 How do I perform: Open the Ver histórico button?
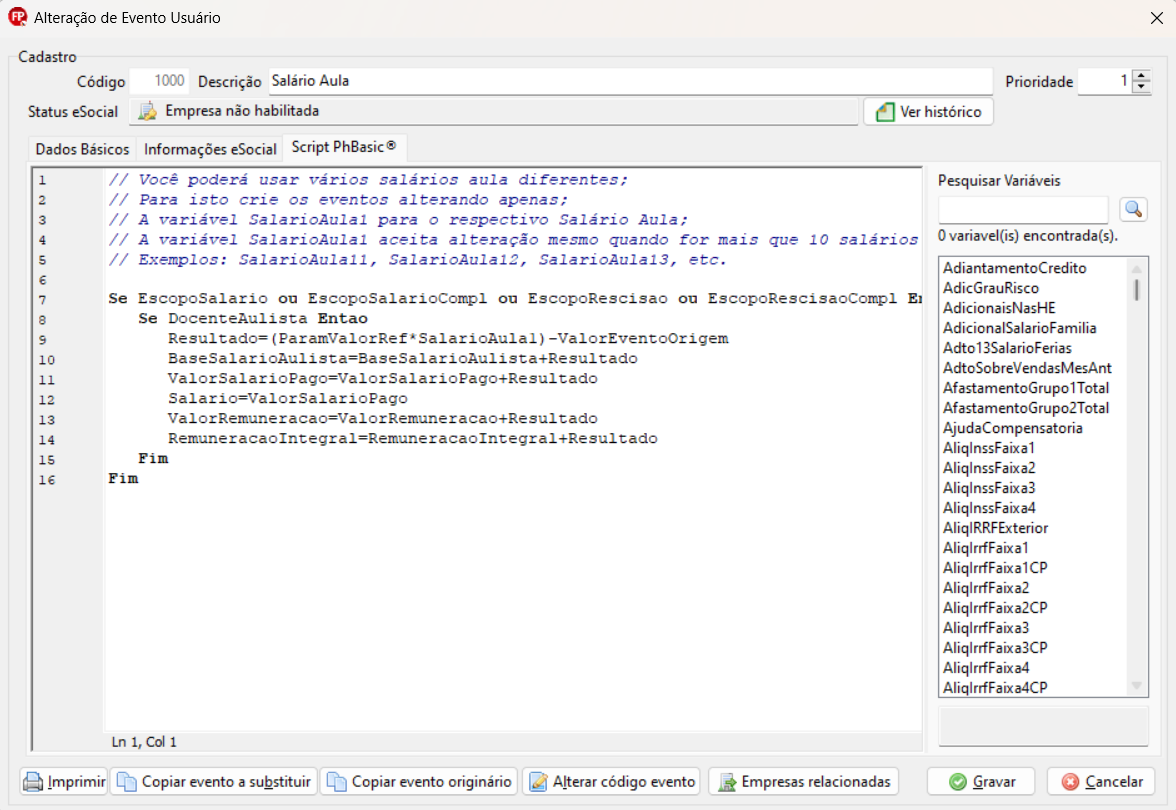click(928, 112)
